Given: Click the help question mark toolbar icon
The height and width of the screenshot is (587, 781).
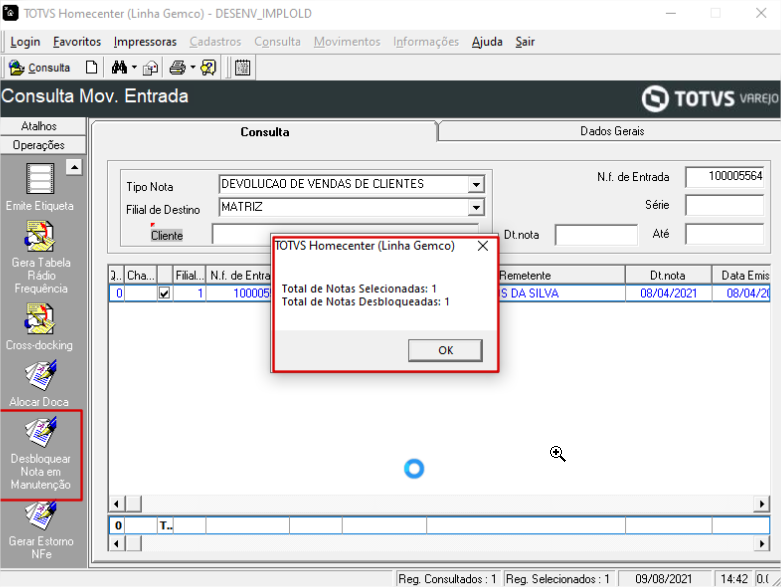Looking at the screenshot, I should [x=208, y=67].
